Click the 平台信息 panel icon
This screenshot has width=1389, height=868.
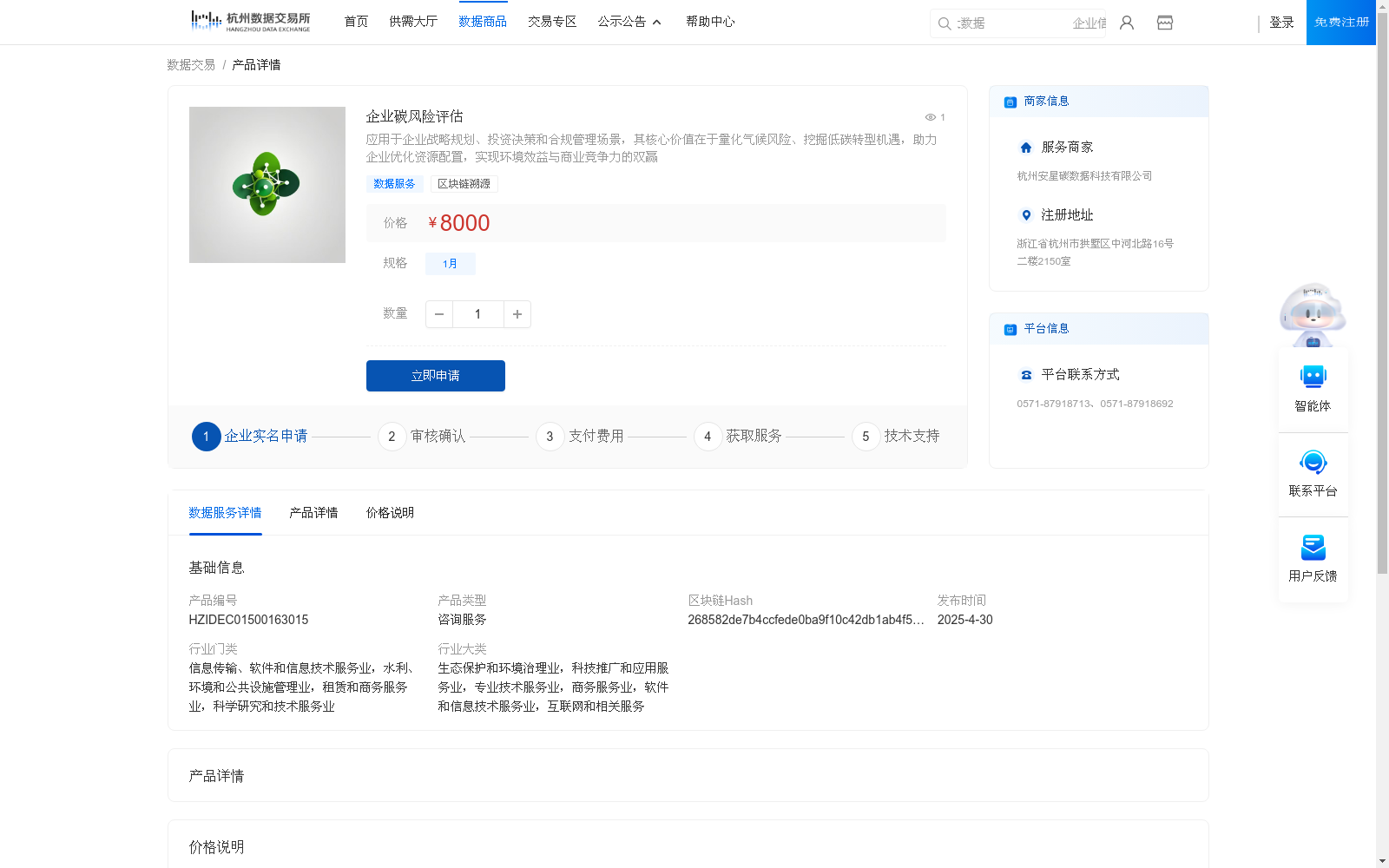pyautogui.click(x=1010, y=330)
